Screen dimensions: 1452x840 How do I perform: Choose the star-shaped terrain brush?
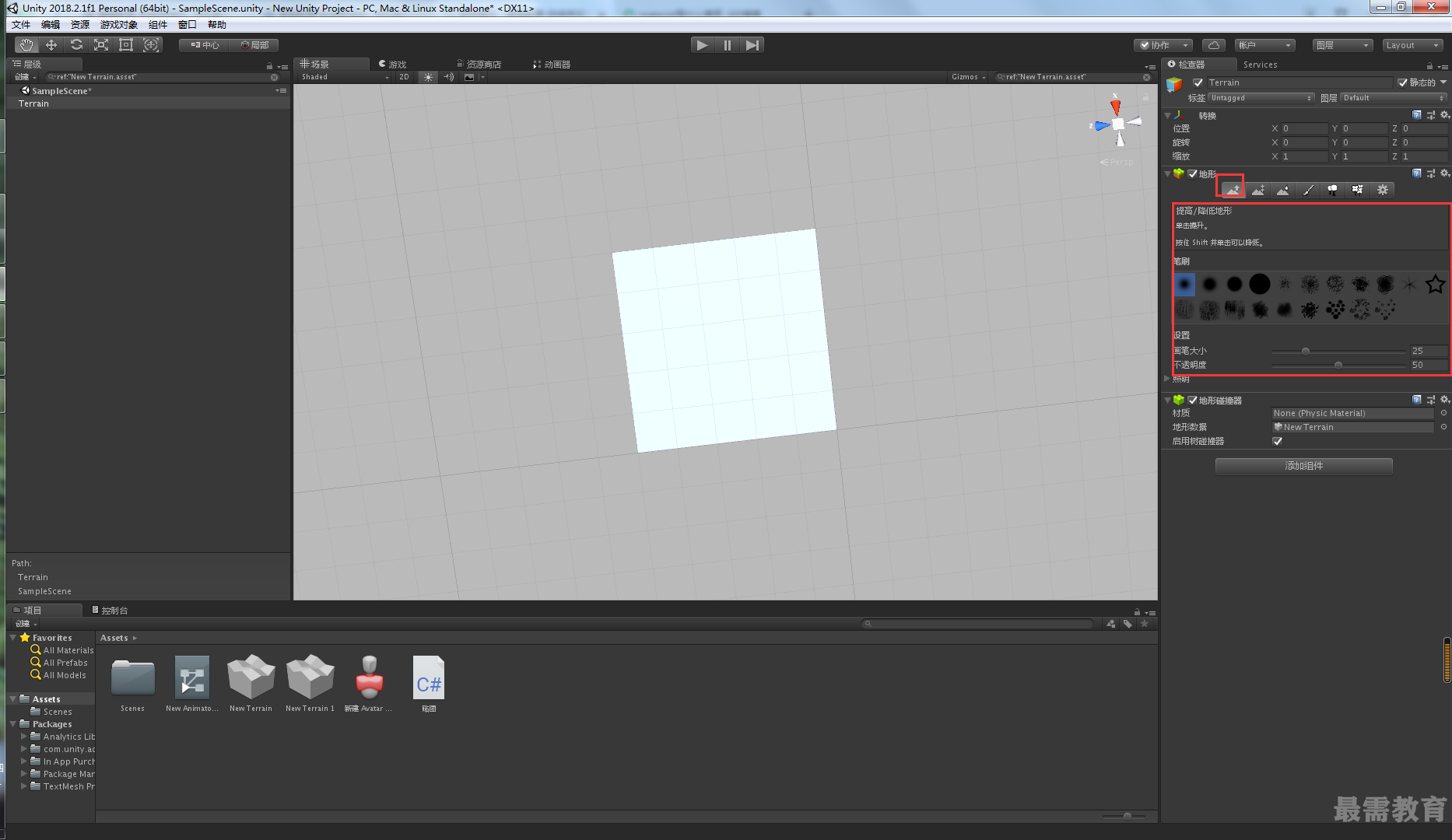click(1435, 285)
